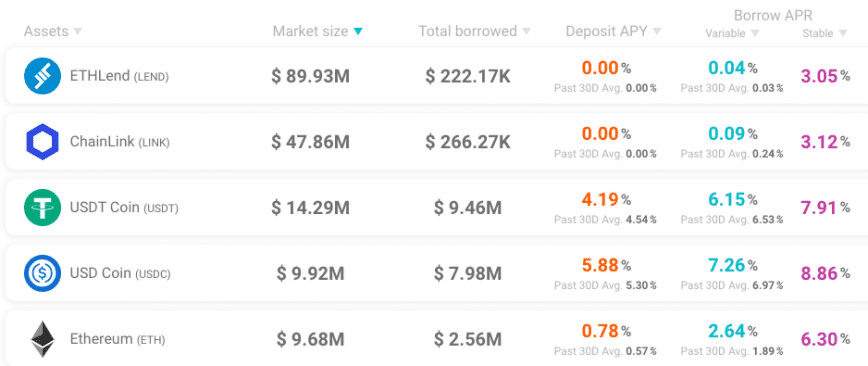Click the ETHLend LEND token icon
The height and width of the screenshot is (366, 868).
(42, 76)
